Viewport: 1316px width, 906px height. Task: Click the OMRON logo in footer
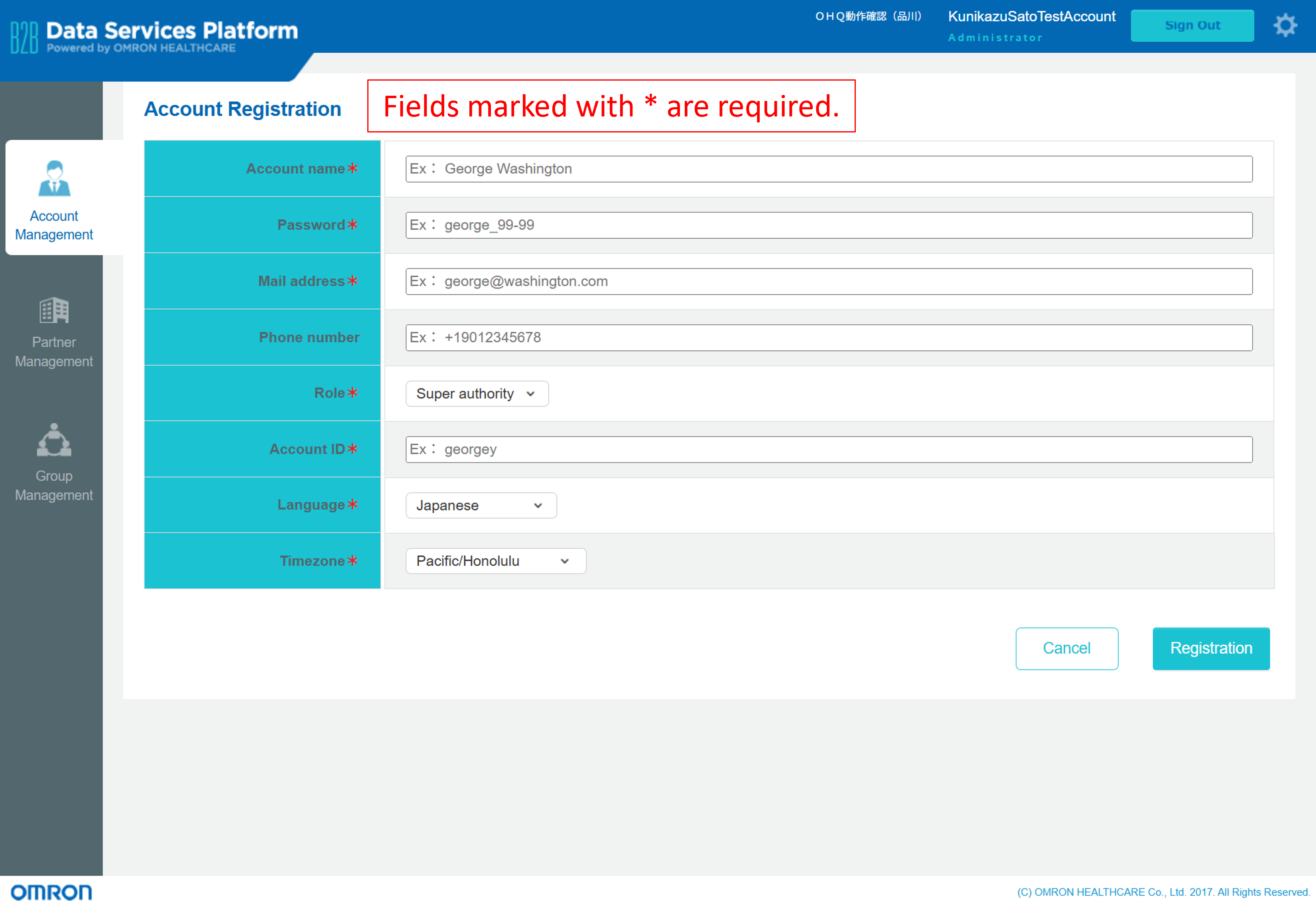click(x=51, y=892)
